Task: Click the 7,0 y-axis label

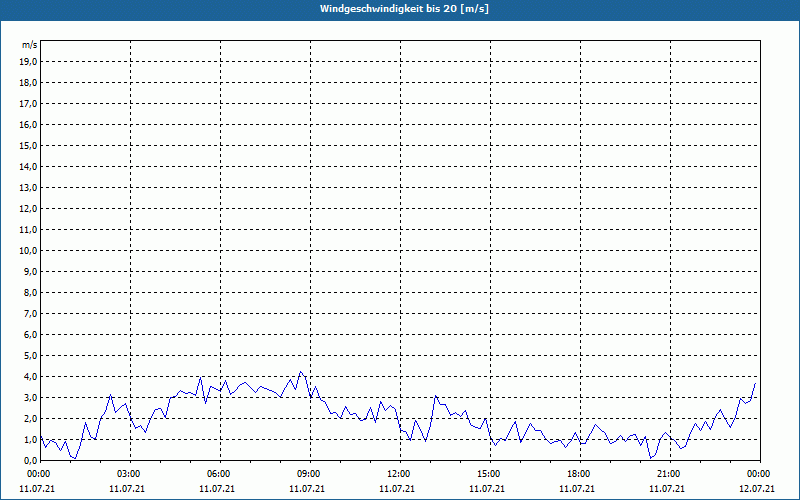Action: tap(30, 313)
